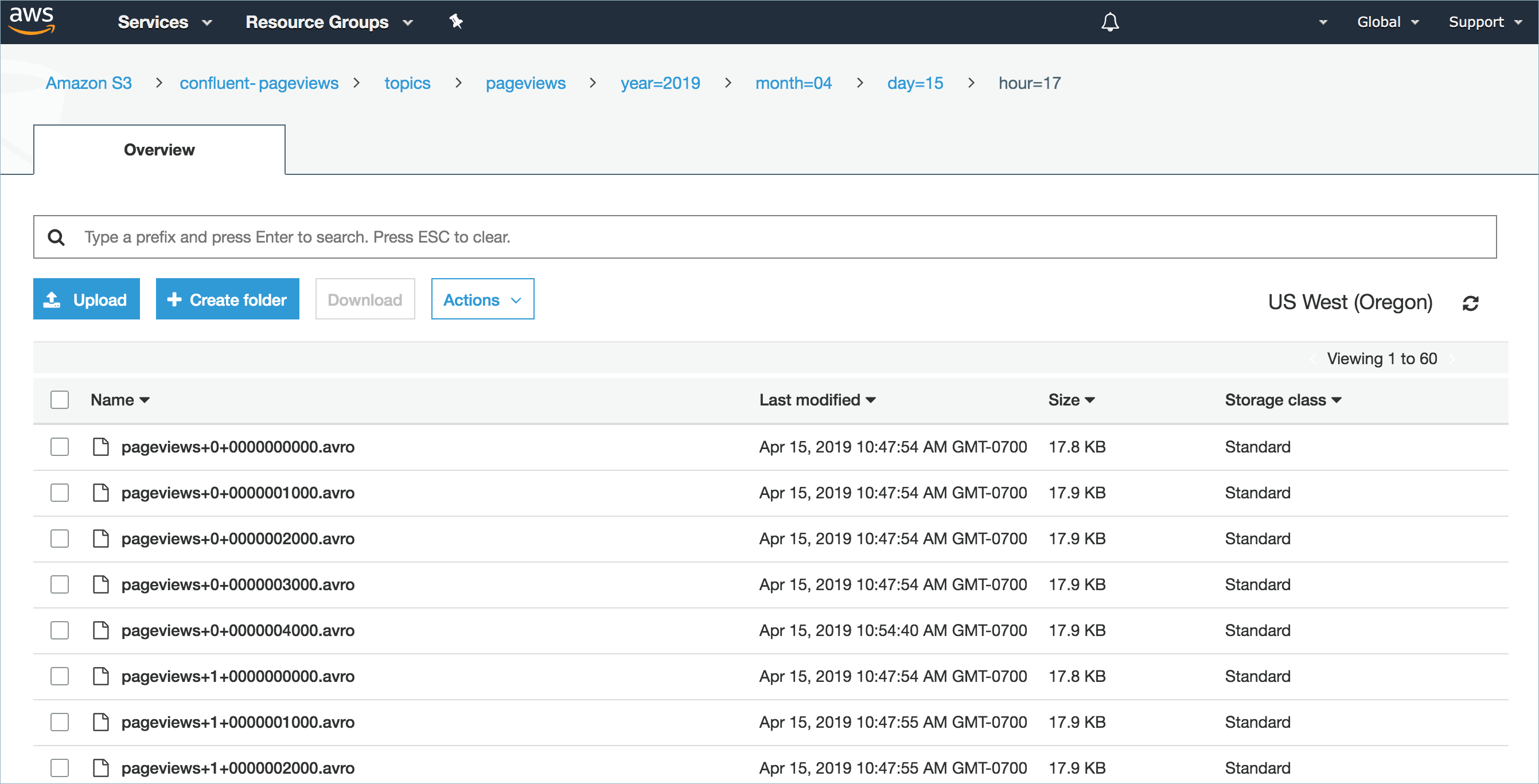Check the box for pageviews+0+0000001000.avro

[59, 493]
